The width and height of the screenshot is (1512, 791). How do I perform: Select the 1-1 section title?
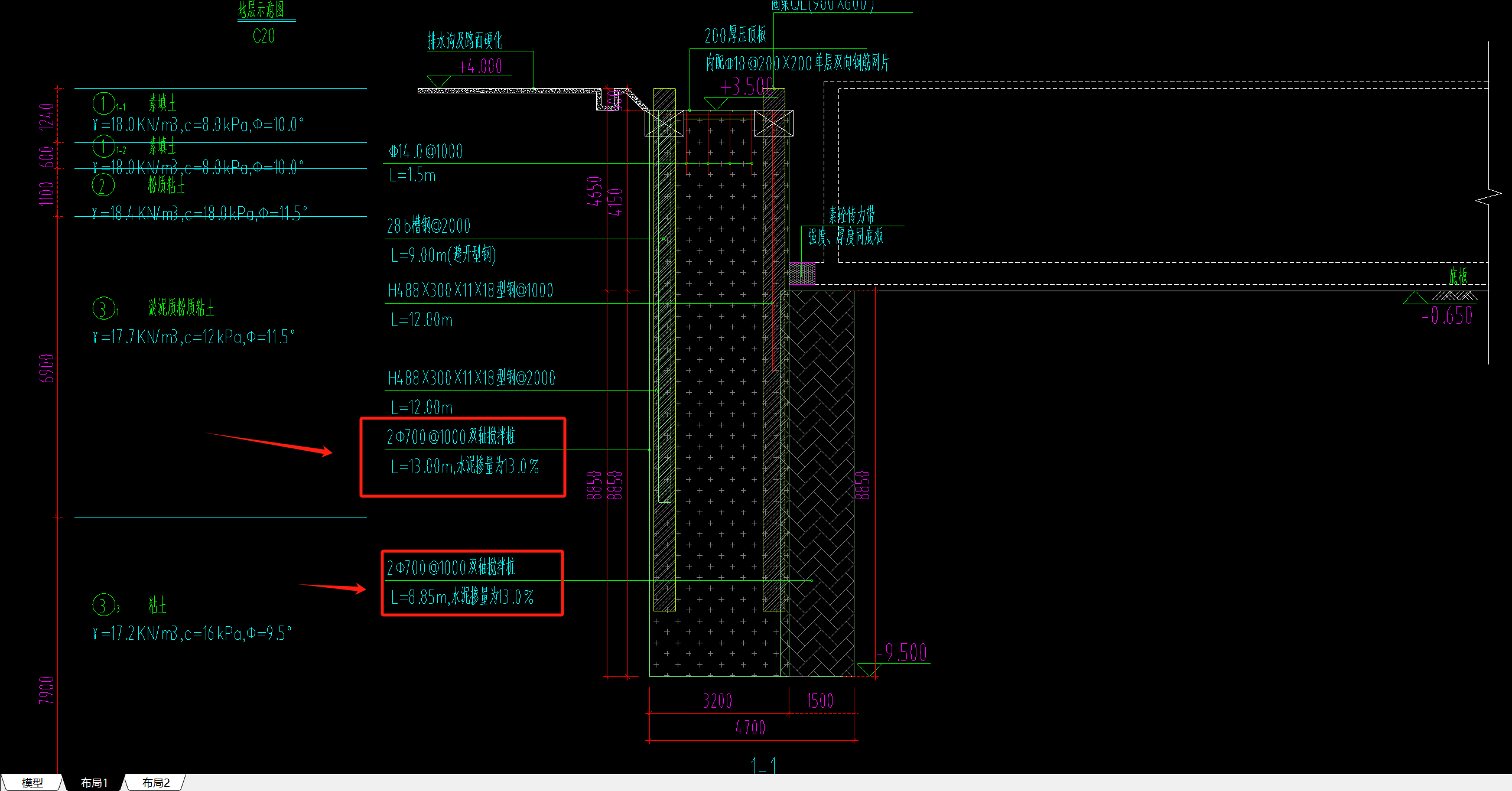point(763,765)
